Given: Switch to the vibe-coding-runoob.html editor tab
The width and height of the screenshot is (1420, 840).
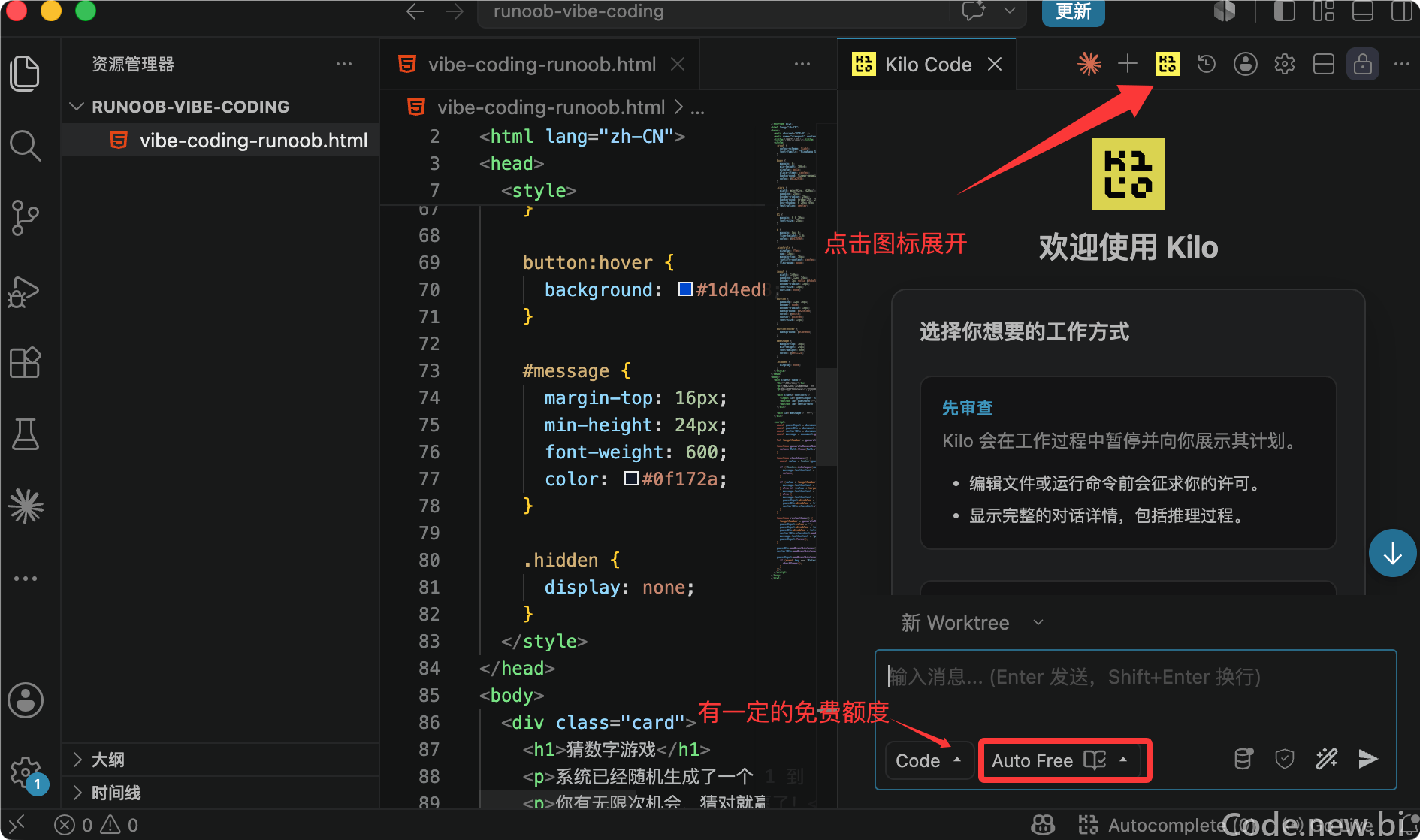Looking at the screenshot, I should (539, 65).
